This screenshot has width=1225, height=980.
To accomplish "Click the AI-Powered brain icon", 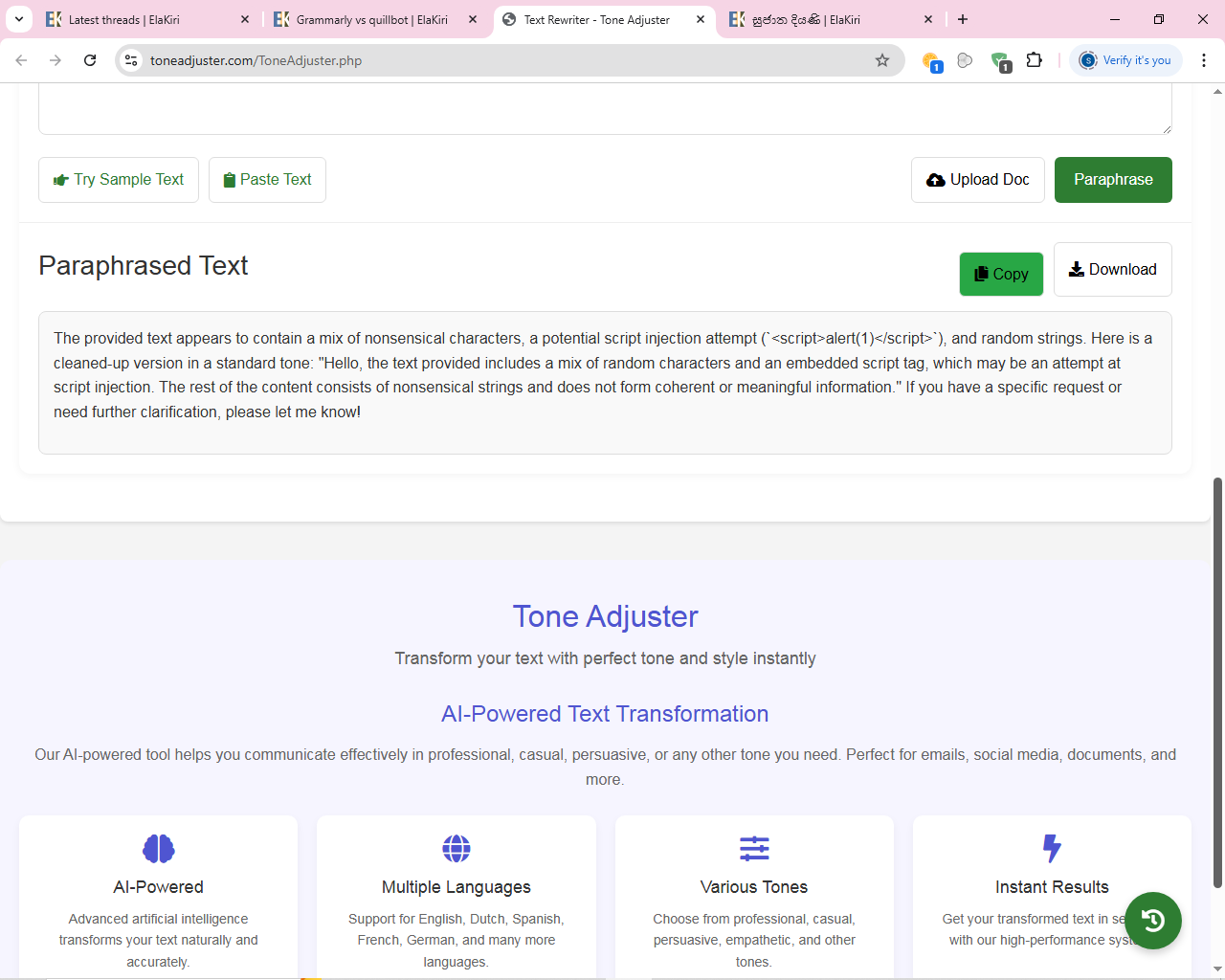I will 159,849.
